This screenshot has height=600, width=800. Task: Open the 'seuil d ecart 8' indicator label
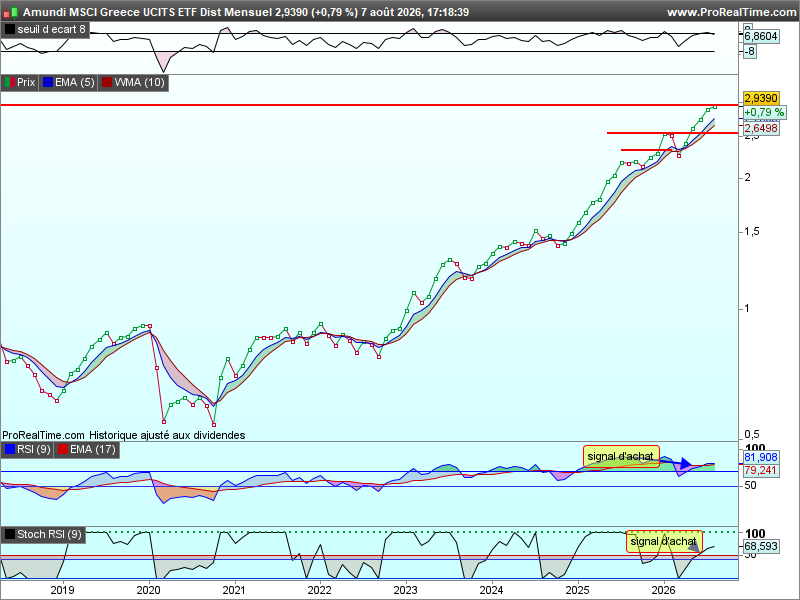45,30
